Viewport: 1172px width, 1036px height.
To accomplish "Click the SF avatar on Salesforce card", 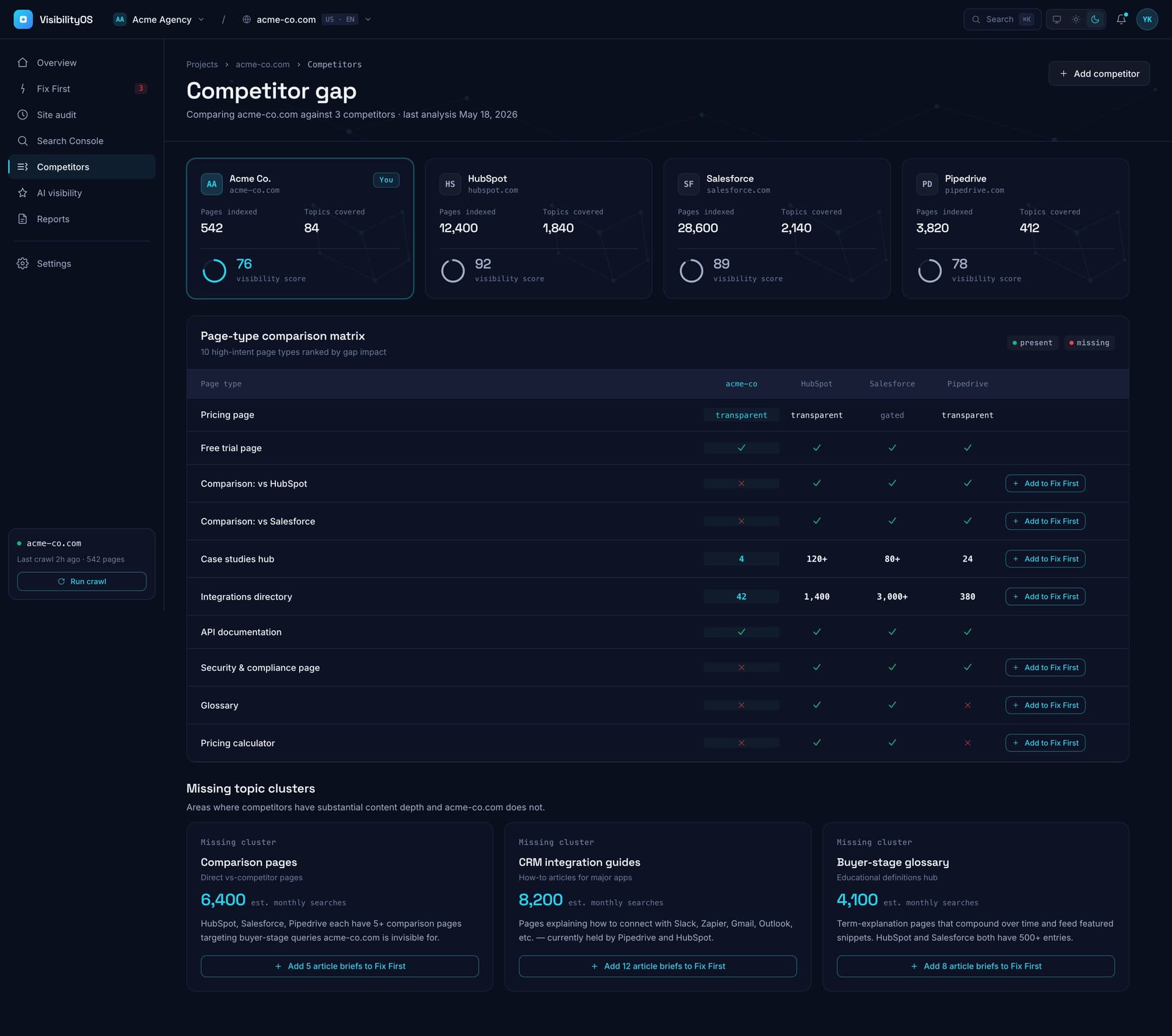I will (x=689, y=184).
